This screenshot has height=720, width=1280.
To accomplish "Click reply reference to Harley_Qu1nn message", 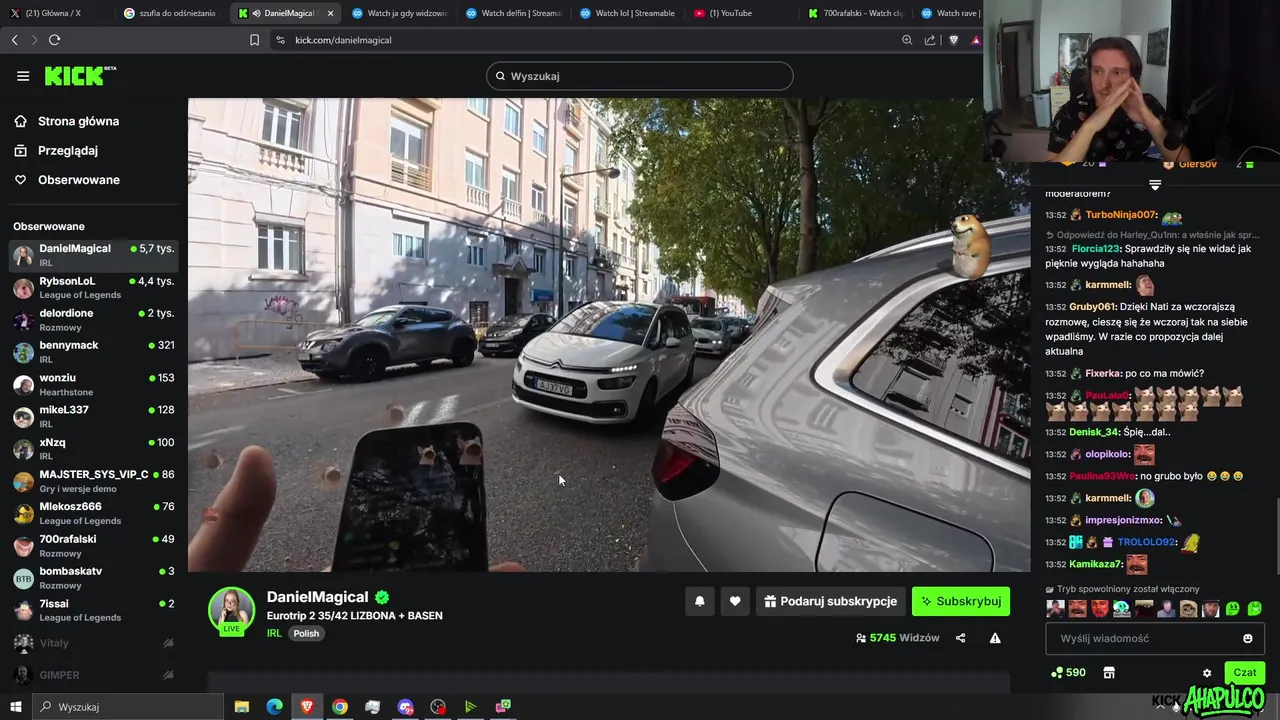I will tap(1152, 235).
